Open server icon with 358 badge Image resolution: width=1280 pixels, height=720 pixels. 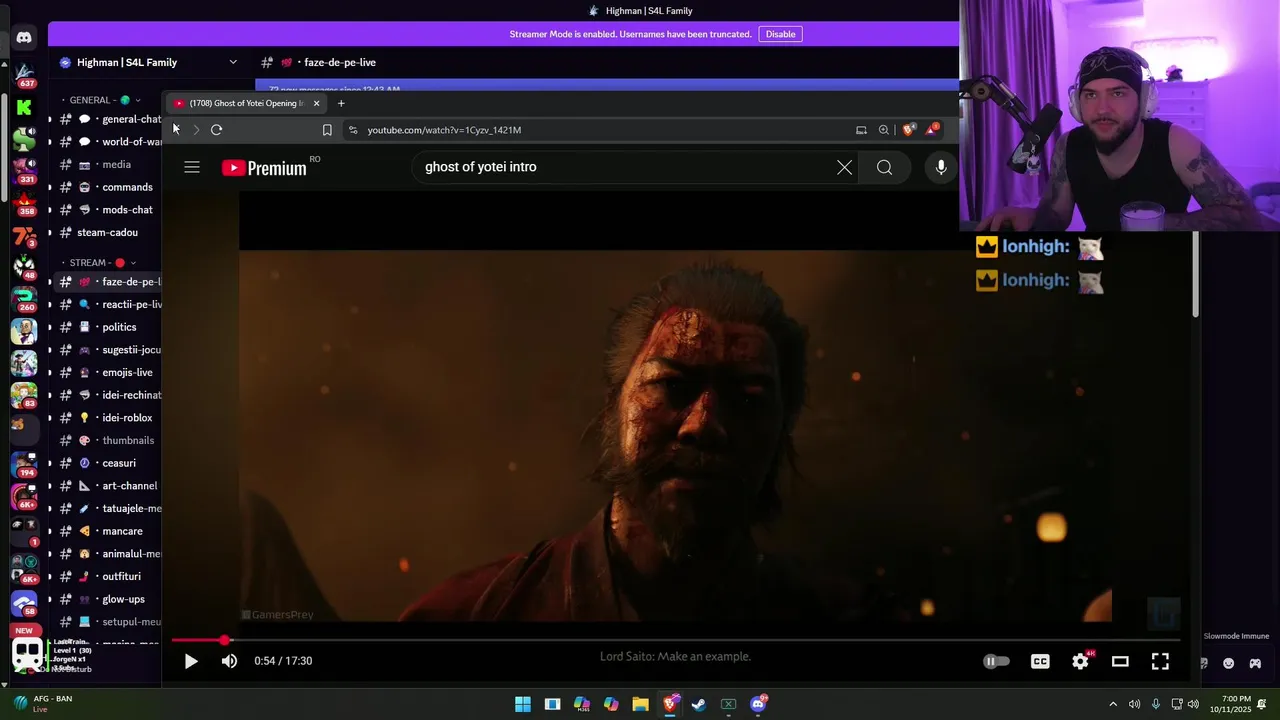click(24, 201)
